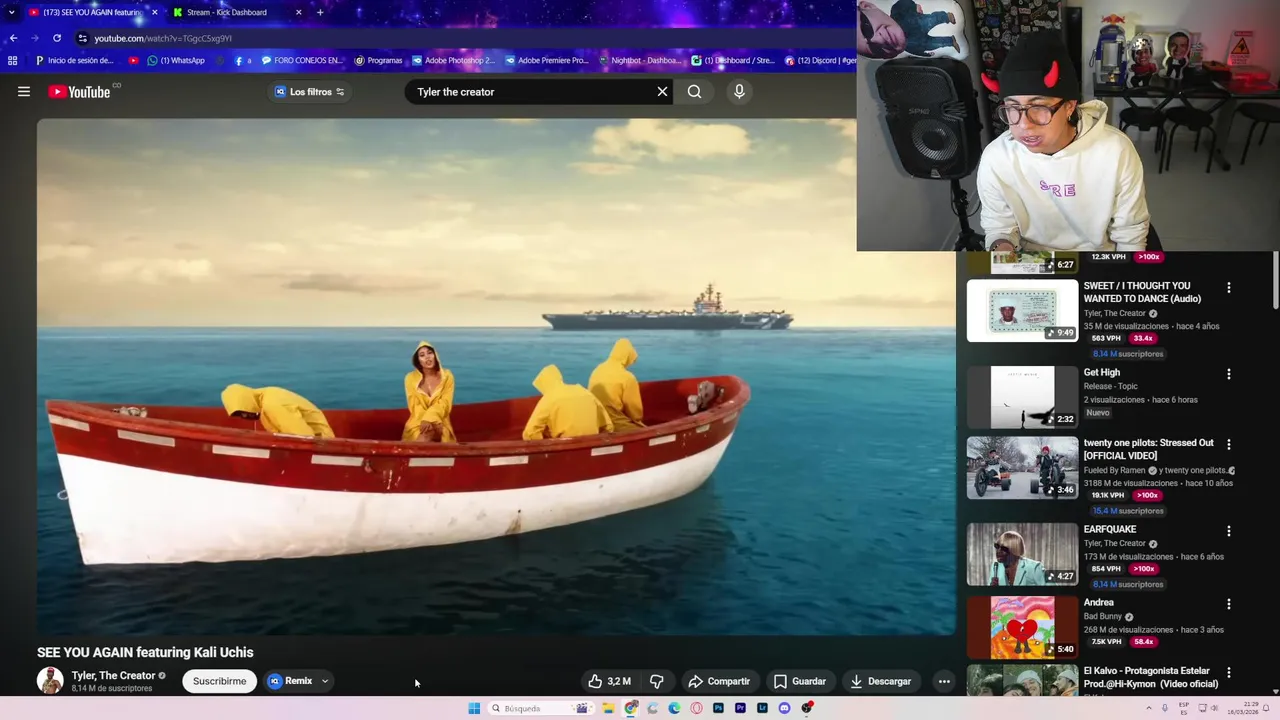Image resolution: width=1280 pixels, height=720 pixels.
Task: Open Tyler, The Creator channel name link
Action: tap(113, 676)
